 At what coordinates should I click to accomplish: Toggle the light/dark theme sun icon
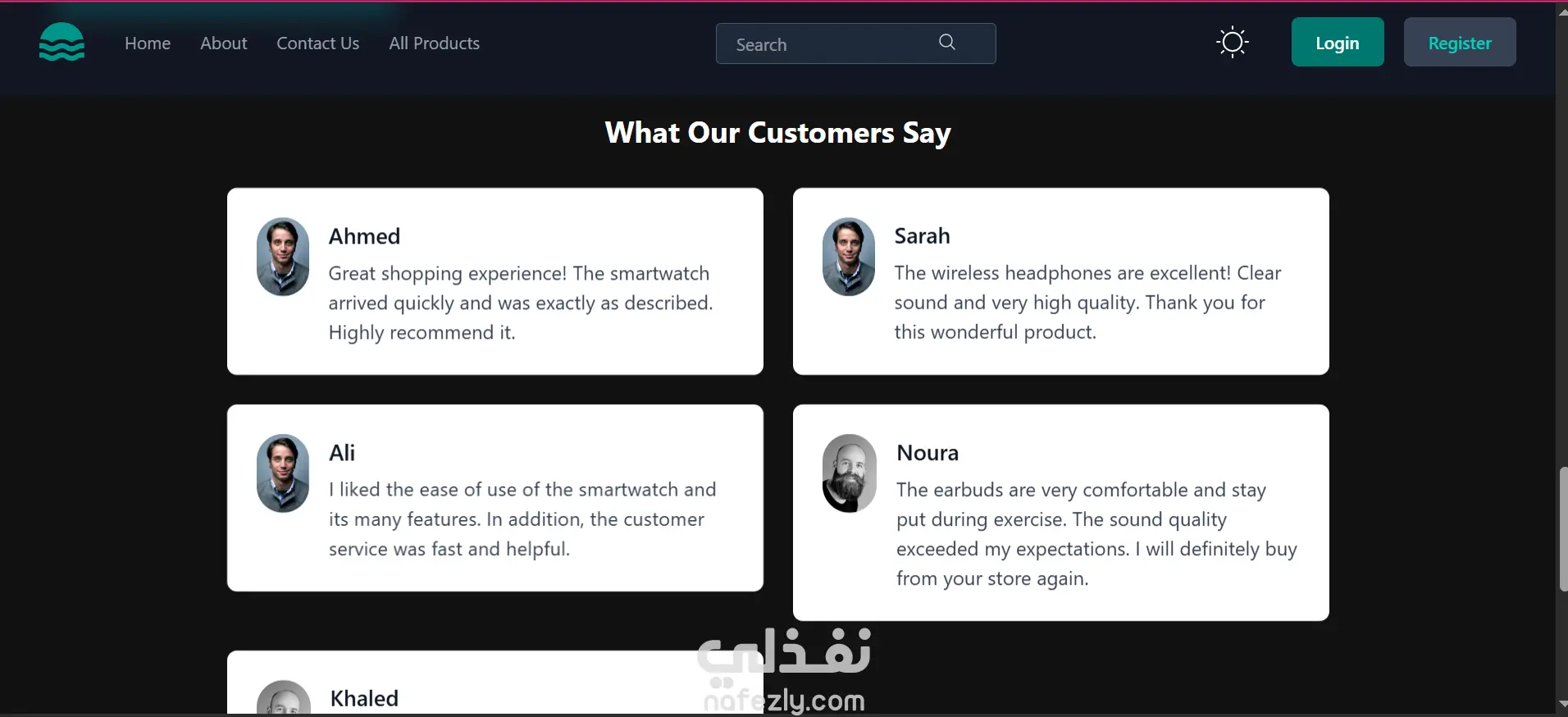(x=1232, y=42)
